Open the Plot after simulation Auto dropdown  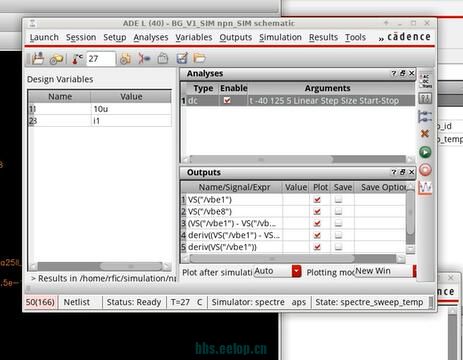click(x=296, y=271)
